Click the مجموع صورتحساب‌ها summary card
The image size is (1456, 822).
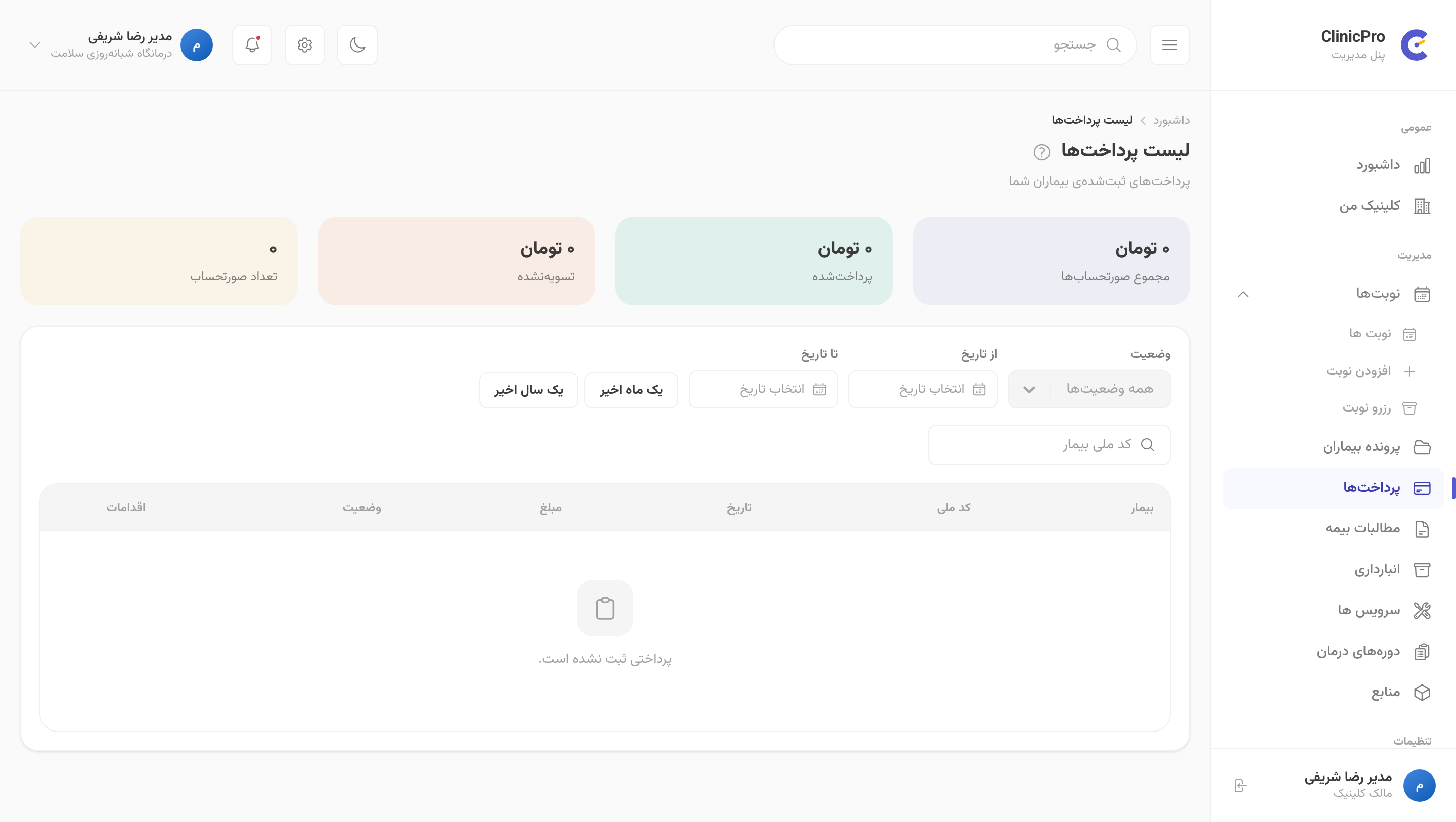click(x=1051, y=261)
